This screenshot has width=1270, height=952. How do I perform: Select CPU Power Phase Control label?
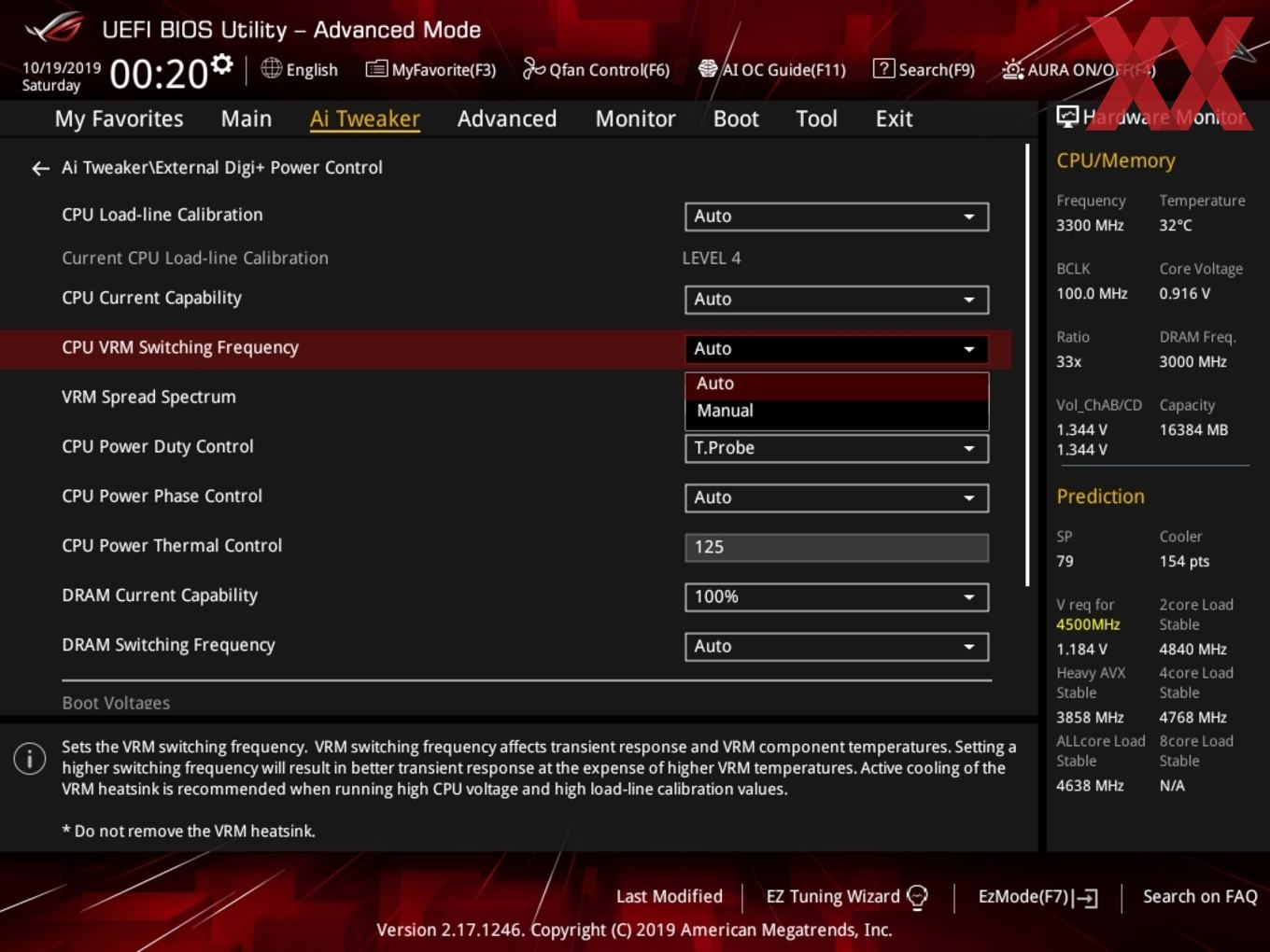pyautogui.click(x=162, y=496)
